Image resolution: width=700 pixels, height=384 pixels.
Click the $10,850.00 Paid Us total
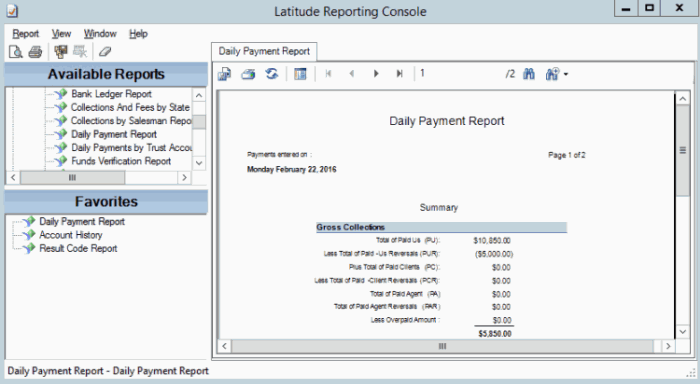pyautogui.click(x=492, y=241)
